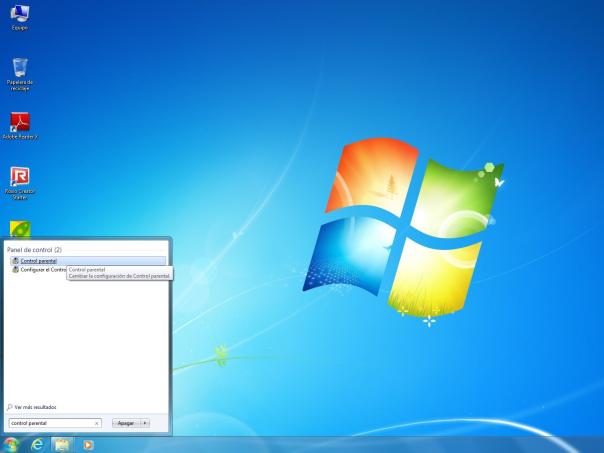Clear the search text with the X button
The height and width of the screenshot is (453, 604).
[97, 423]
